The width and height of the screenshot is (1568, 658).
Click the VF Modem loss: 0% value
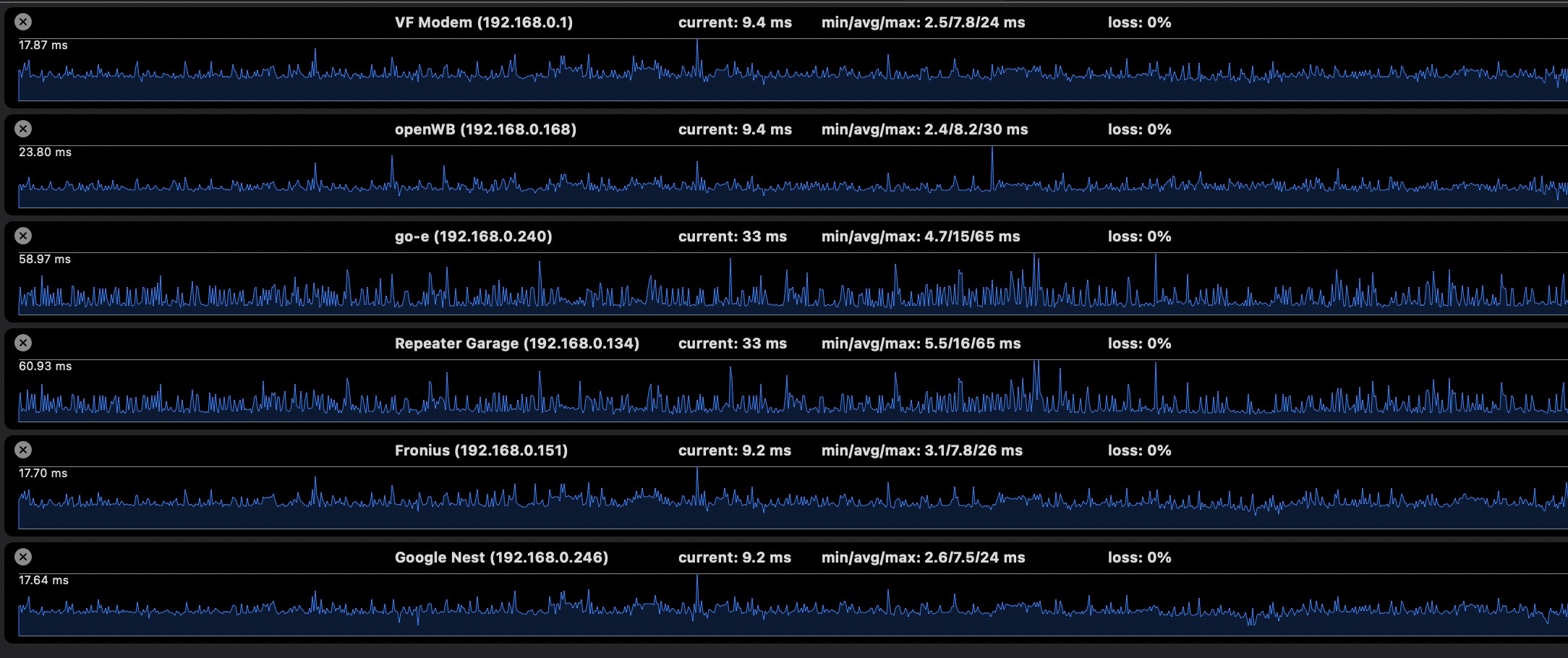pyautogui.click(x=1139, y=22)
